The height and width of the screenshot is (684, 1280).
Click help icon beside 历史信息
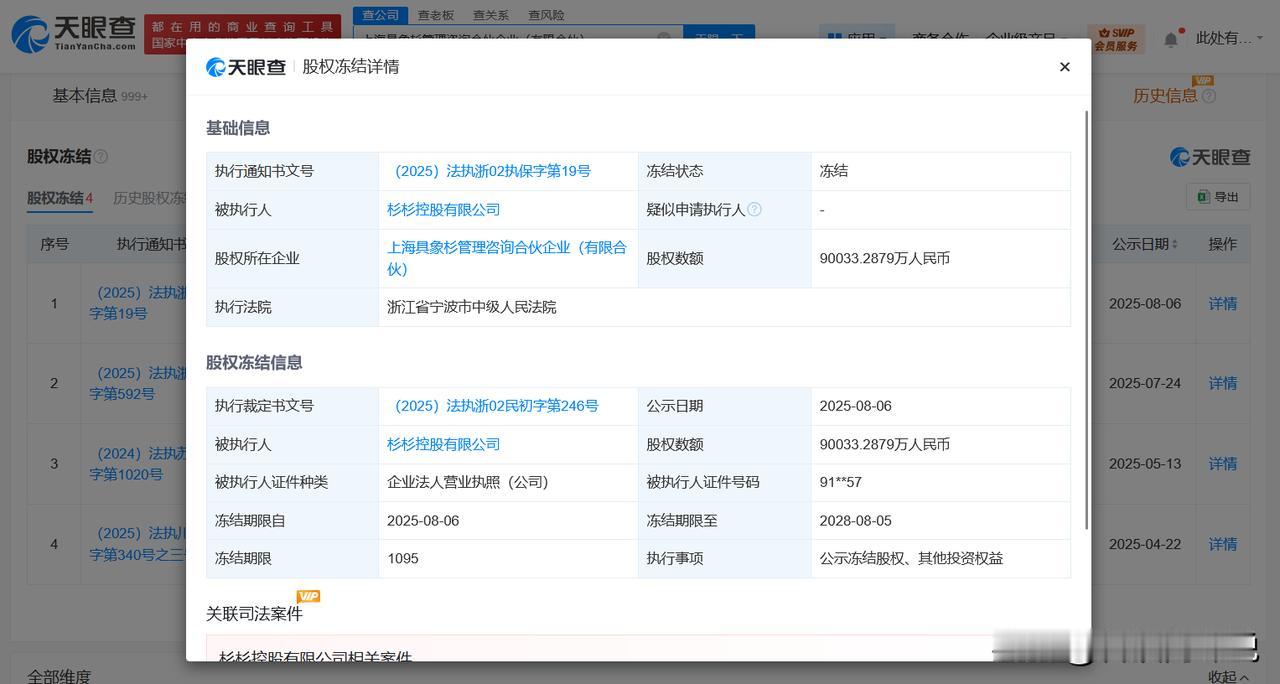coord(1209,96)
